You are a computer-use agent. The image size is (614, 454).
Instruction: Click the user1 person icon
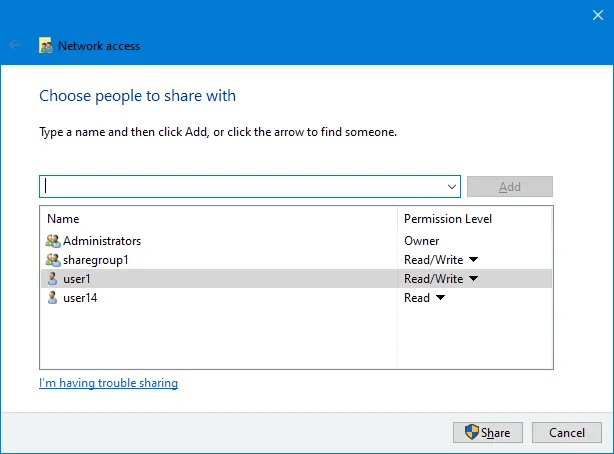[53, 279]
